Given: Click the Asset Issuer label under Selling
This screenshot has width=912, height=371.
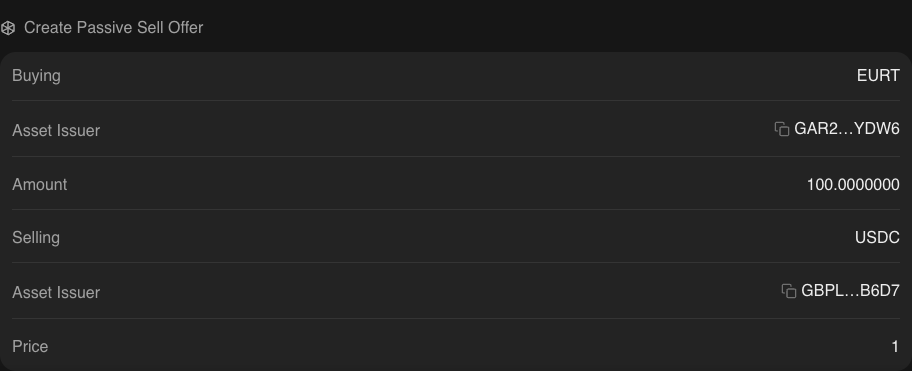Looking at the screenshot, I should pyautogui.click(x=56, y=292).
